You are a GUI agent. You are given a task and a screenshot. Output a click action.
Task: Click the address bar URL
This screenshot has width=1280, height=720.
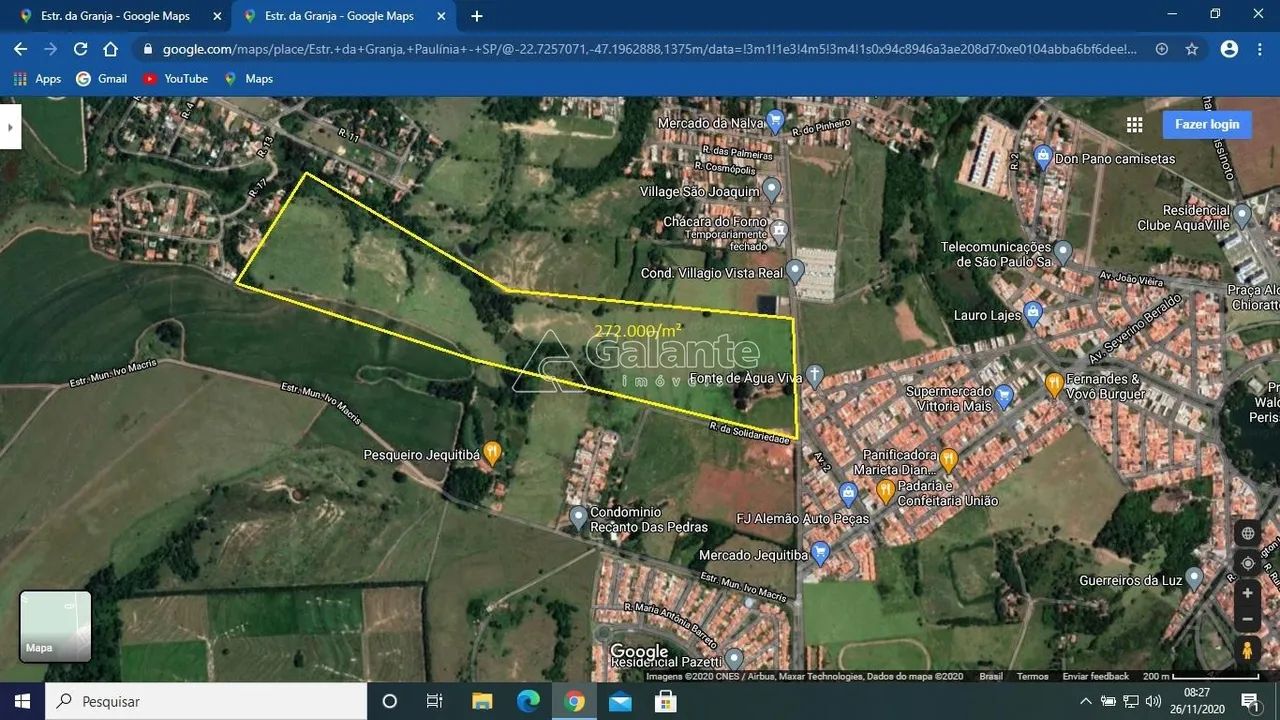click(x=640, y=49)
